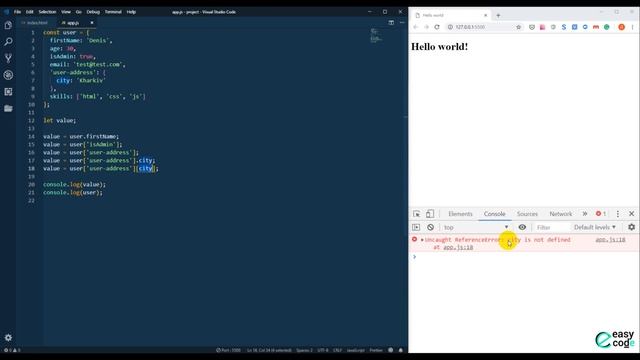Split the VS Code editor
The width and height of the screenshot is (640, 360).
pyautogui.click(x=391, y=23)
